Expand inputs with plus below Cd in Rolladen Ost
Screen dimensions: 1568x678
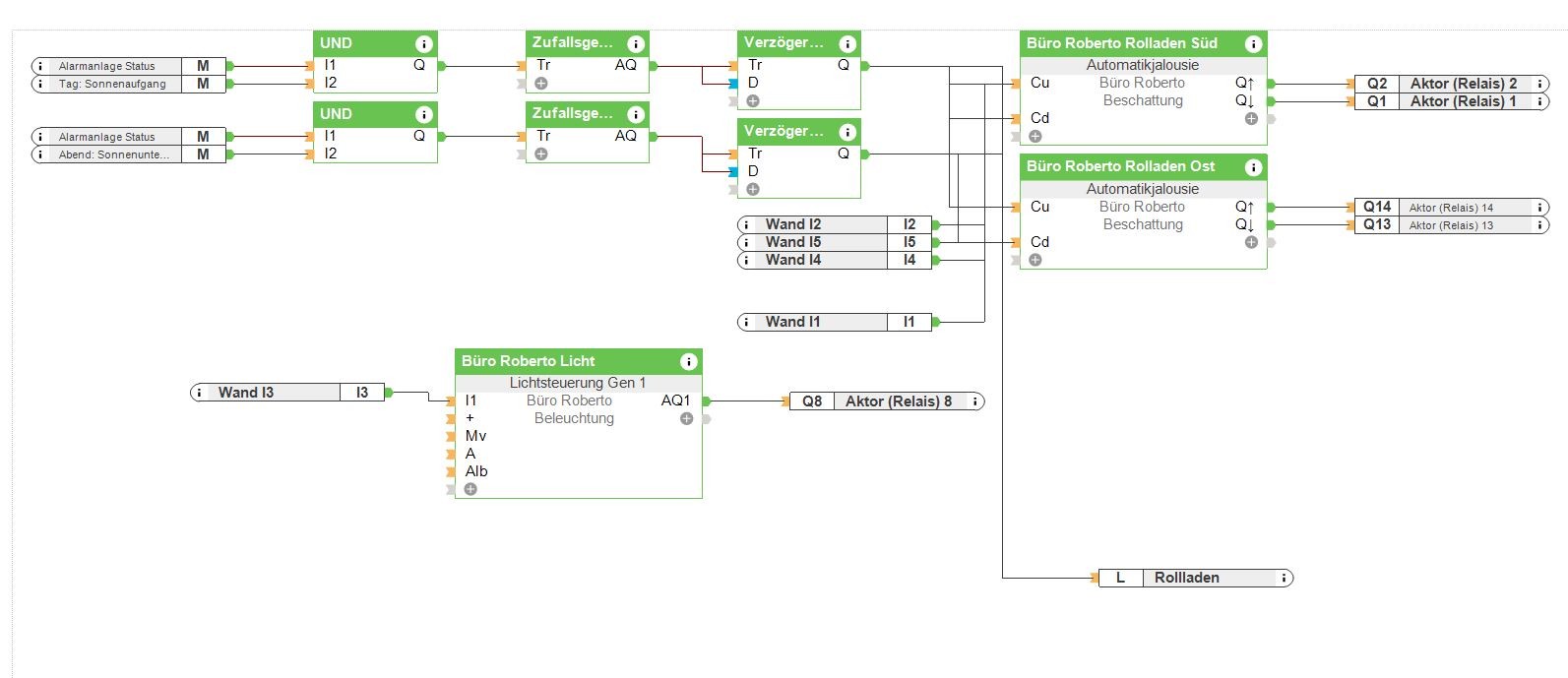point(1035,260)
